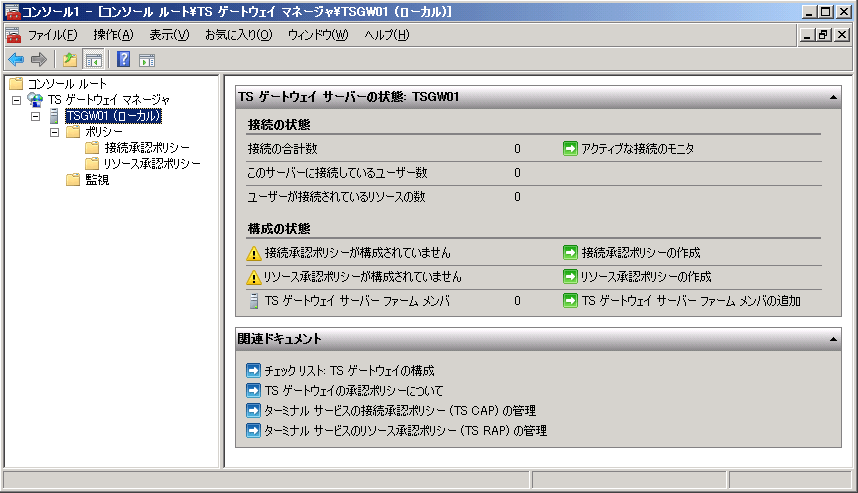Open TS ゲートウェイの承認ポリシーについて link

[x=354, y=391]
